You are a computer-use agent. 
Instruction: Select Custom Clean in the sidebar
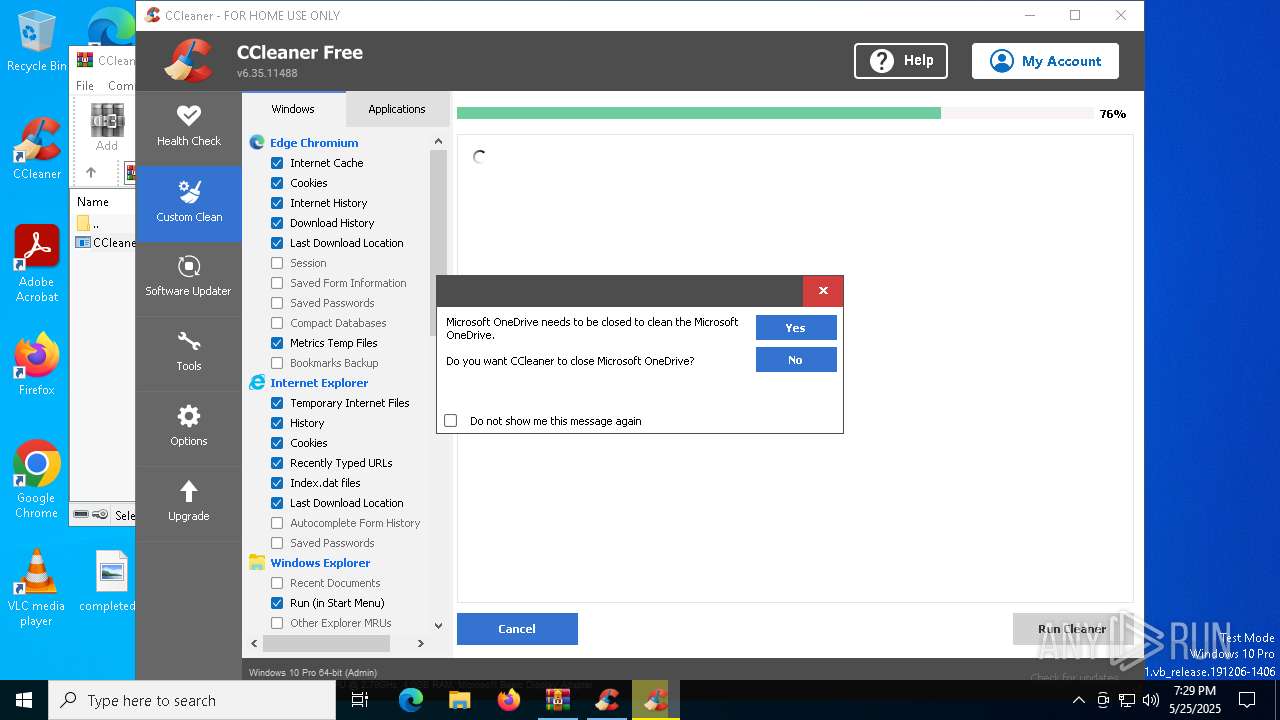click(188, 202)
